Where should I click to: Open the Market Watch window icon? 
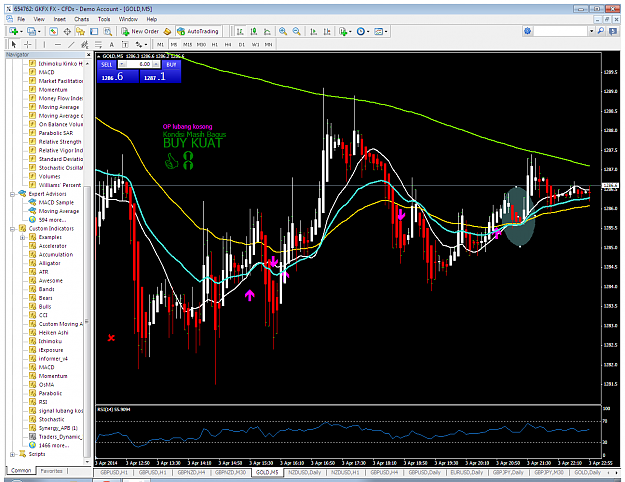pyautogui.click(x=53, y=31)
